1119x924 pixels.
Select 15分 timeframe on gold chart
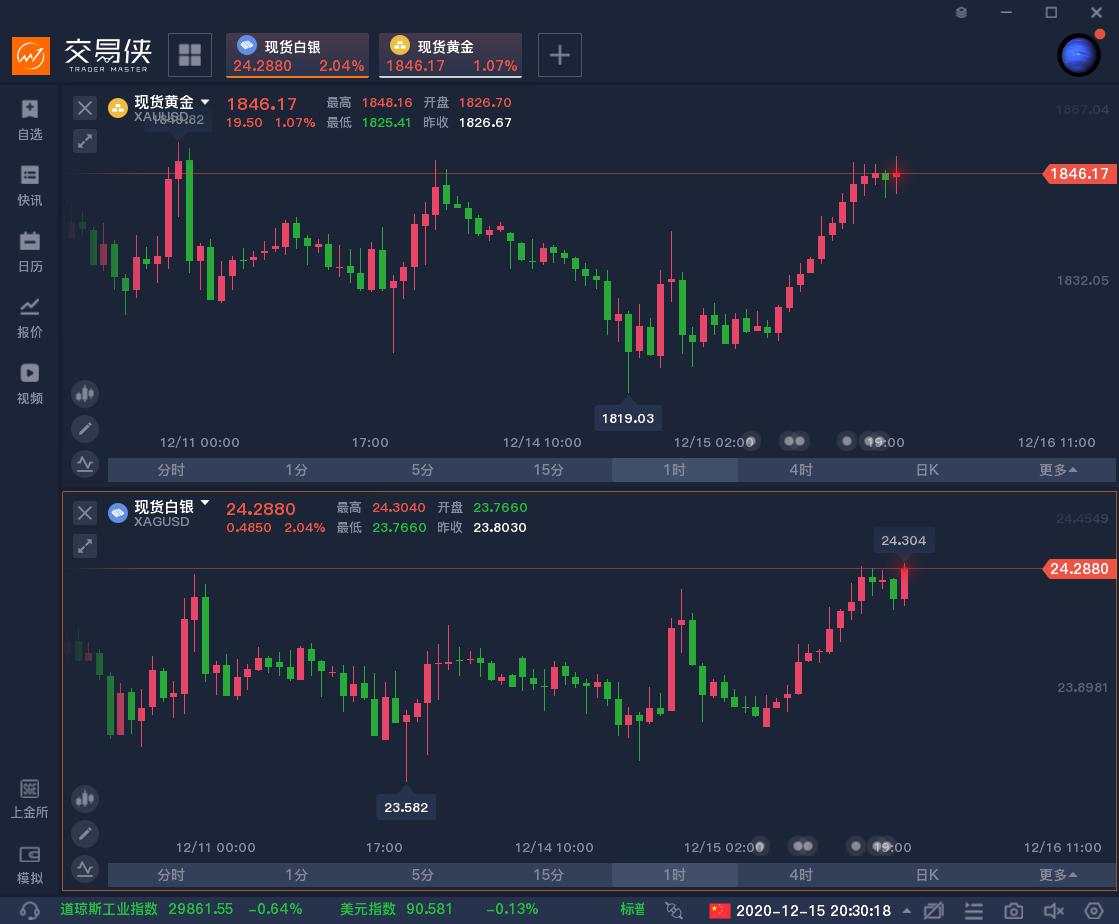click(x=549, y=469)
